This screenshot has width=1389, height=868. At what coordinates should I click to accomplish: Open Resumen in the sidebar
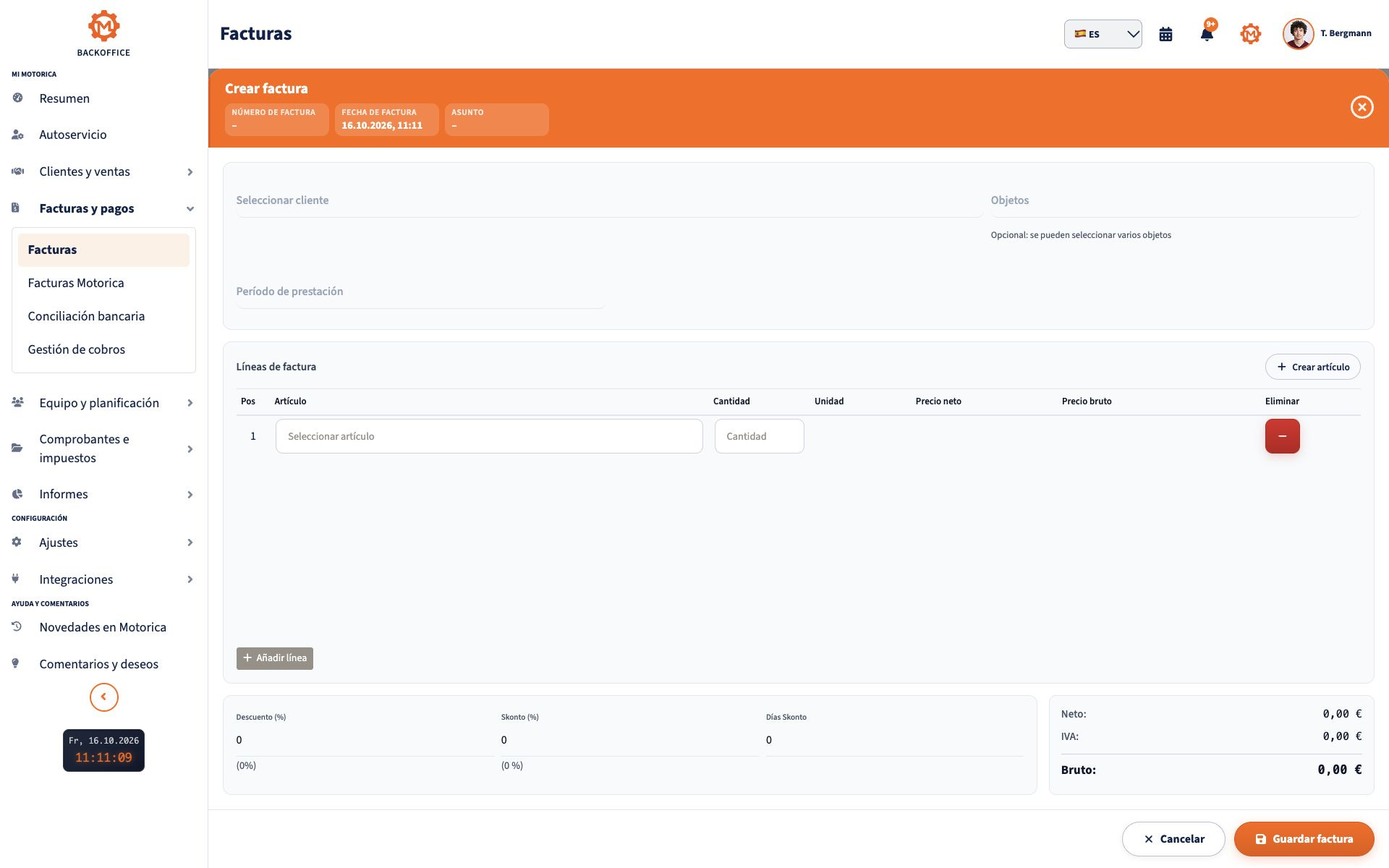103,98
